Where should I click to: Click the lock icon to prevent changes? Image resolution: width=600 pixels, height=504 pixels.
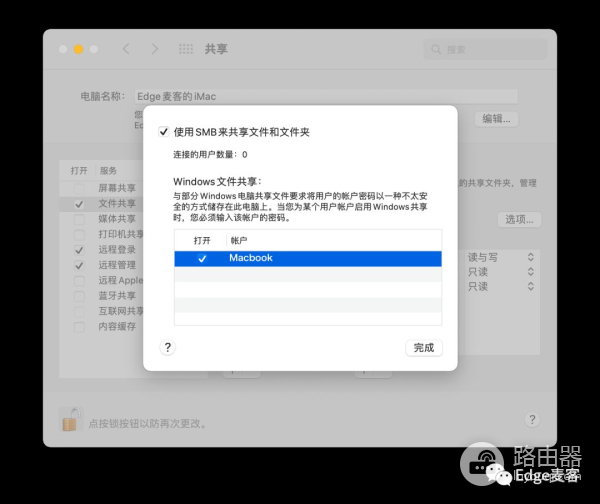point(71,420)
